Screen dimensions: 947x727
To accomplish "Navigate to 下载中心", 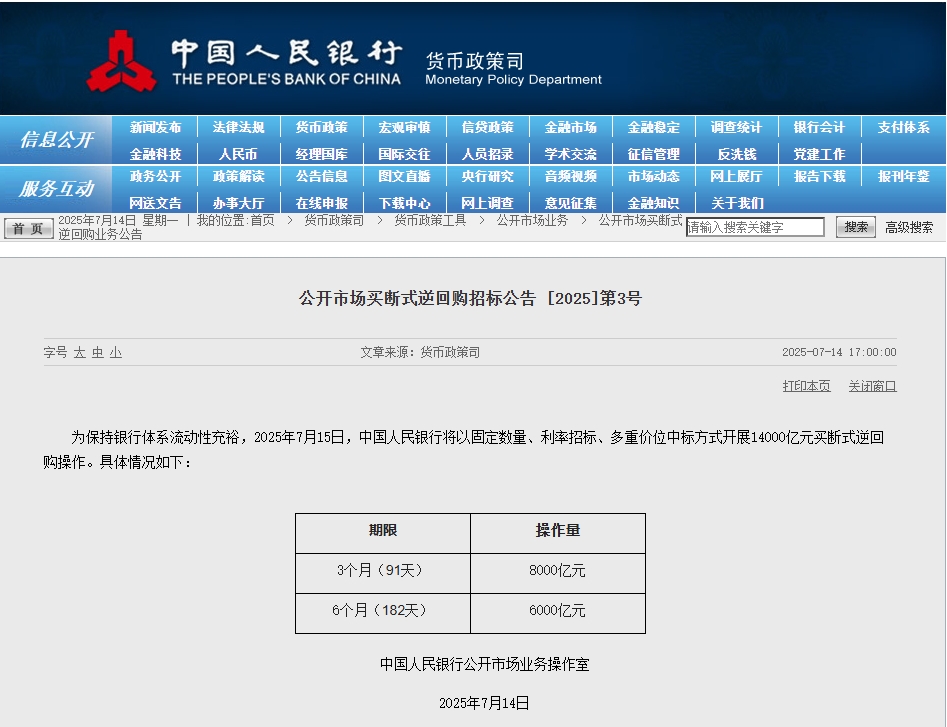I will pyautogui.click(x=404, y=203).
